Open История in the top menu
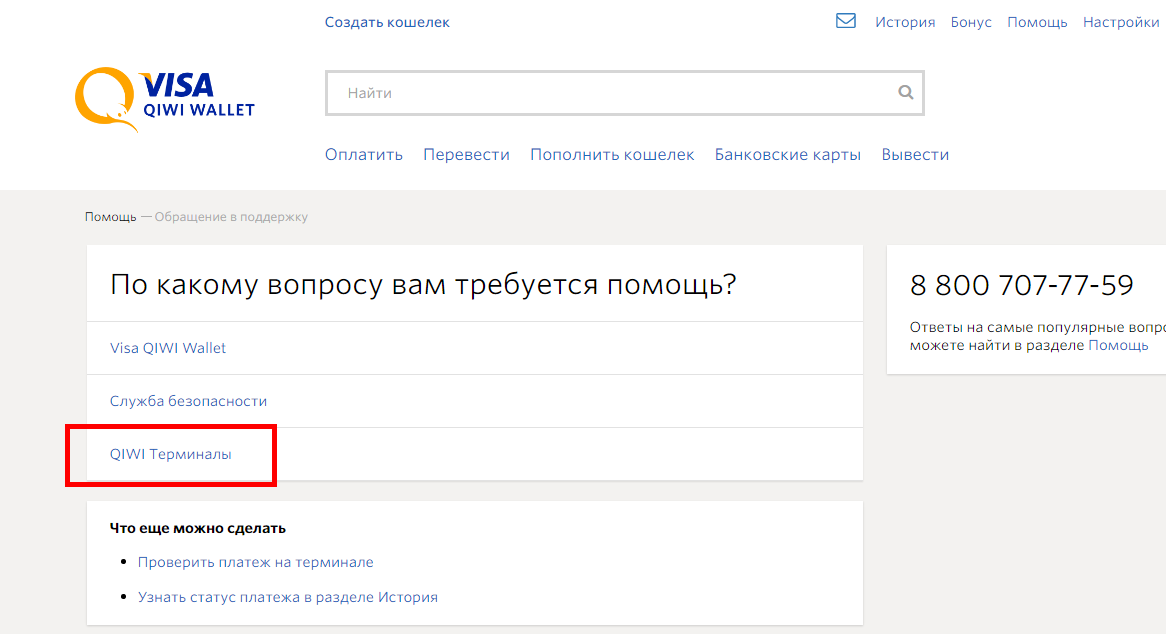Image resolution: width=1166 pixels, height=634 pixels. pos(905,22)
